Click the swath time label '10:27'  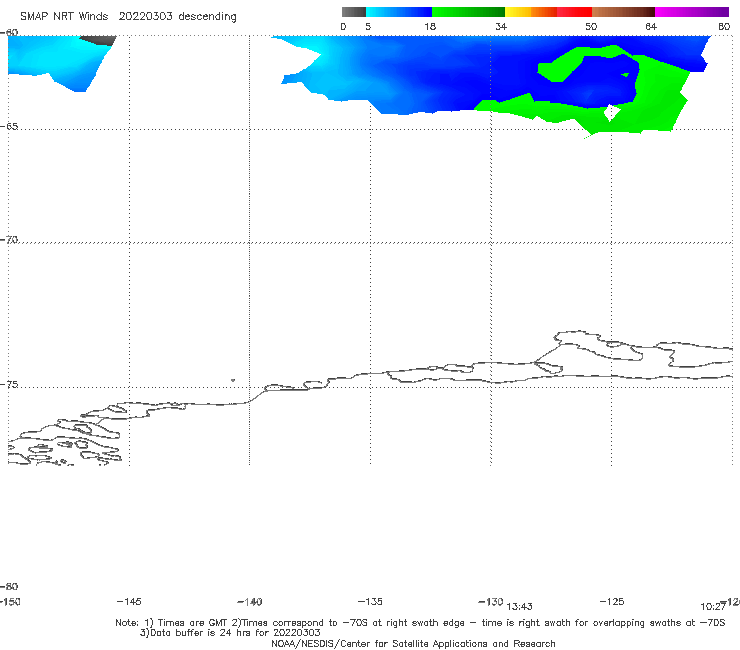tap(713, 607)
